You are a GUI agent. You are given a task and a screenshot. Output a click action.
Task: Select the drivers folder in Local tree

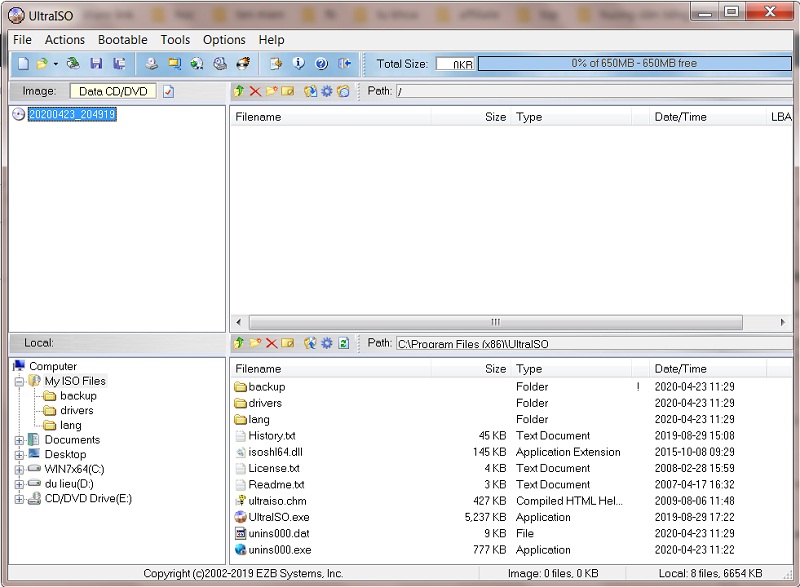(77, 411)
